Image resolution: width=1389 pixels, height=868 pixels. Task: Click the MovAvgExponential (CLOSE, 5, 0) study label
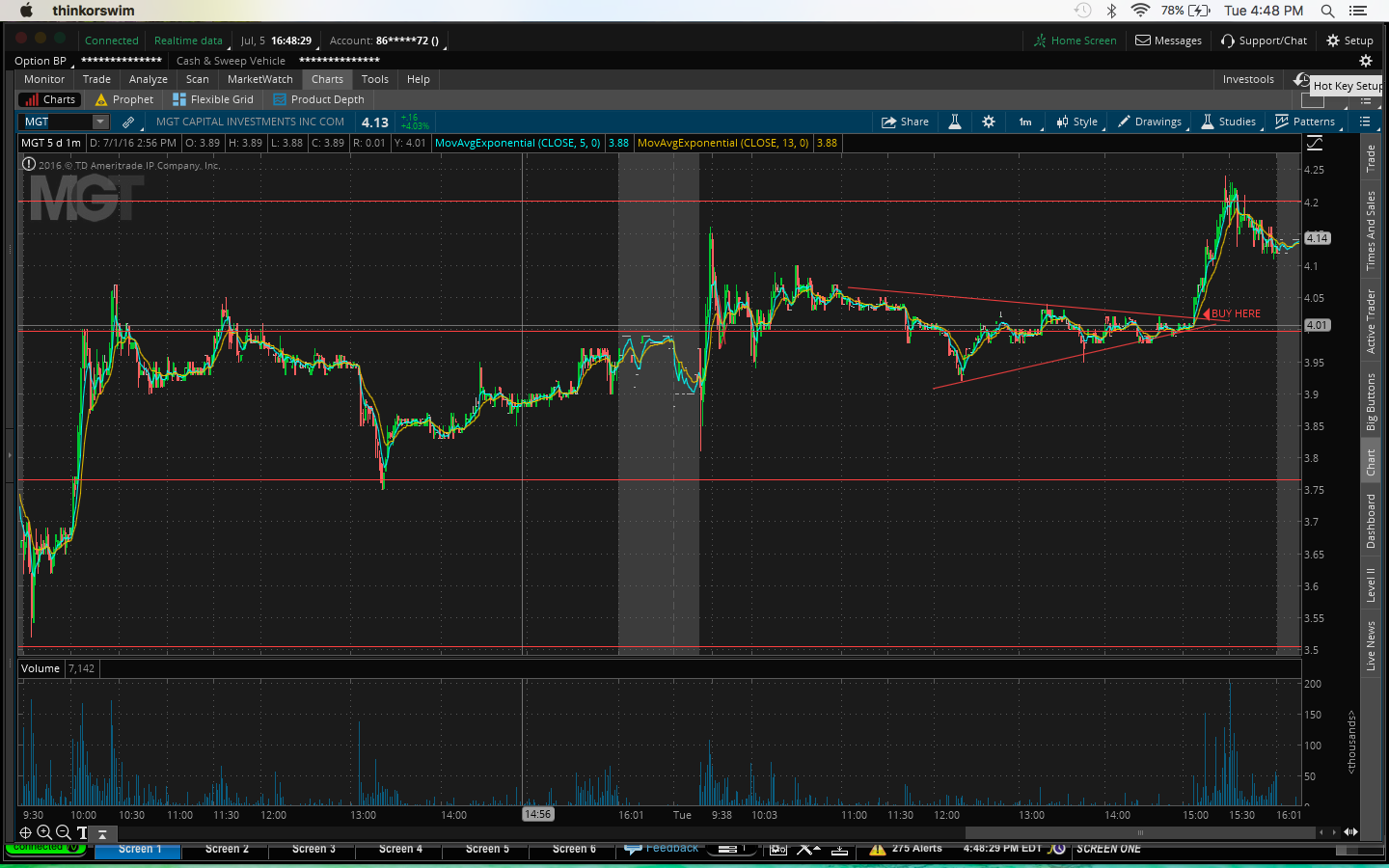tap(518, 143)
